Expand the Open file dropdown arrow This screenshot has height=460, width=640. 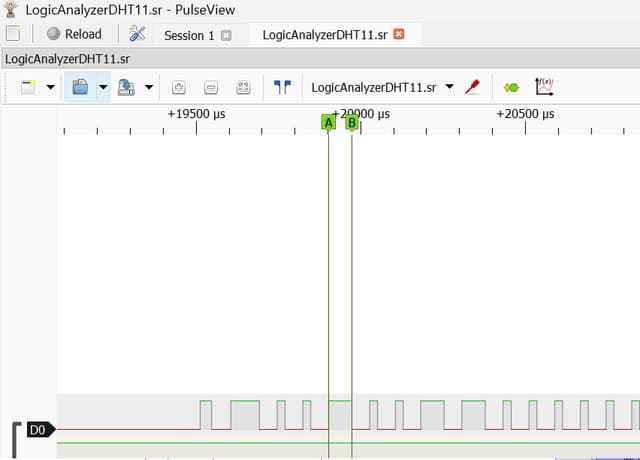click(103, 87)
